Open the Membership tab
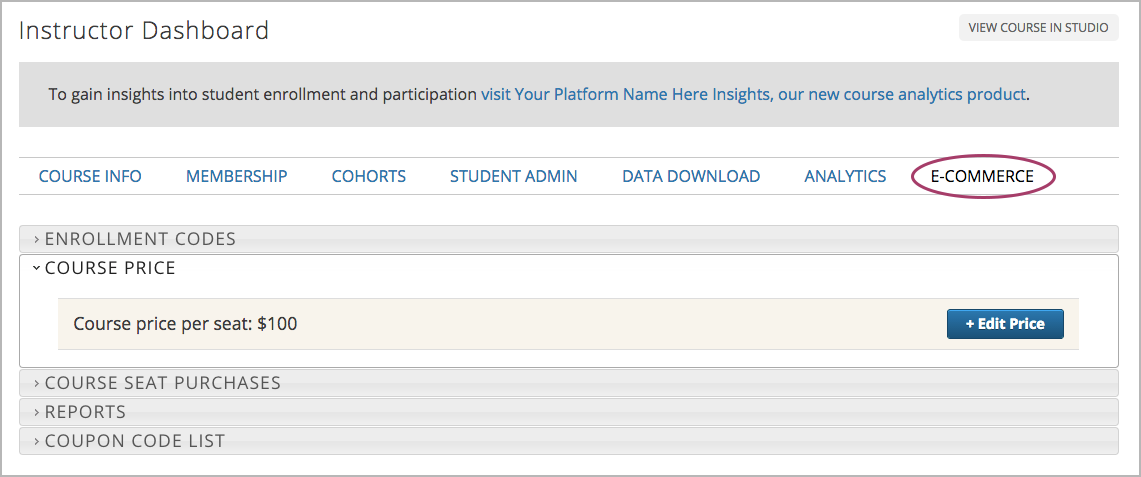The width and height of the screenshot is (1141, 477). click(x=236, y=176)
